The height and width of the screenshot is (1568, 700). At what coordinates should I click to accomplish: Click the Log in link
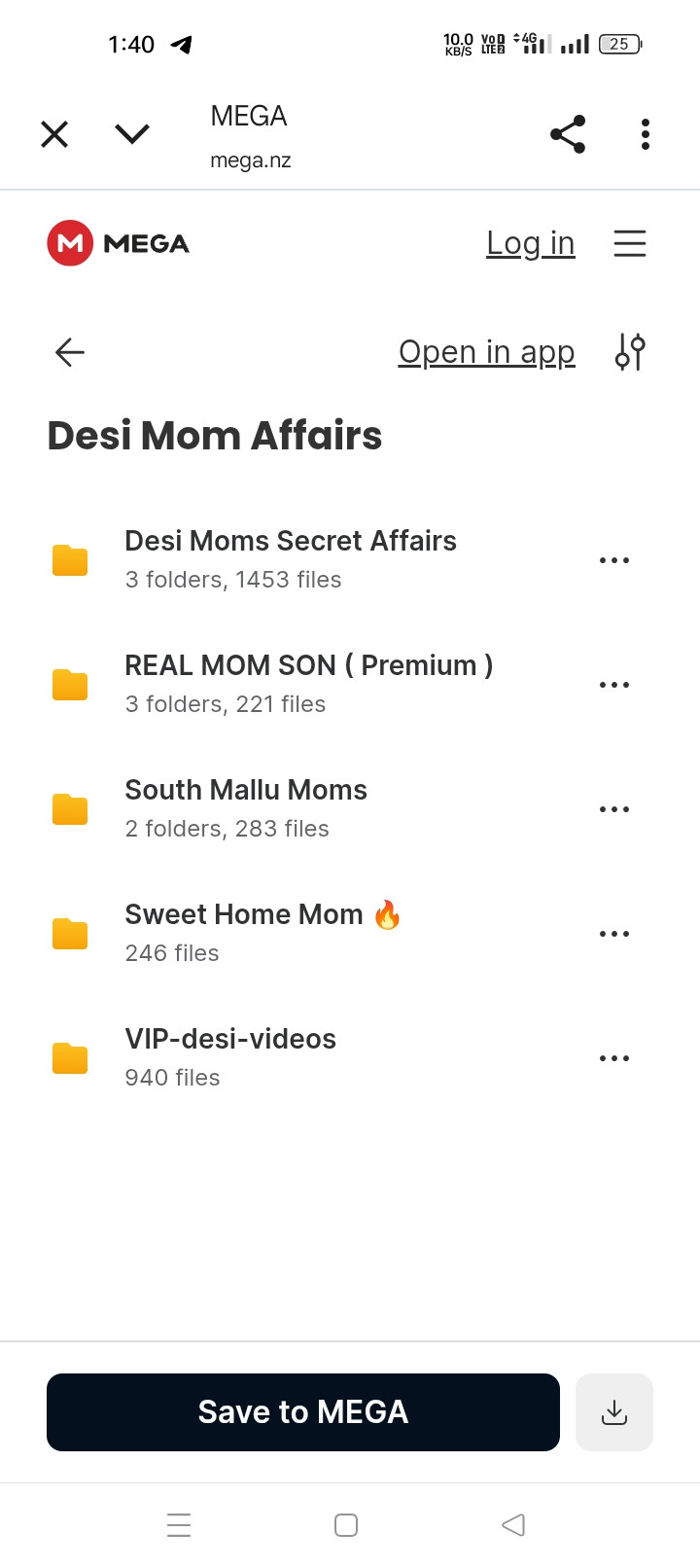531,243
